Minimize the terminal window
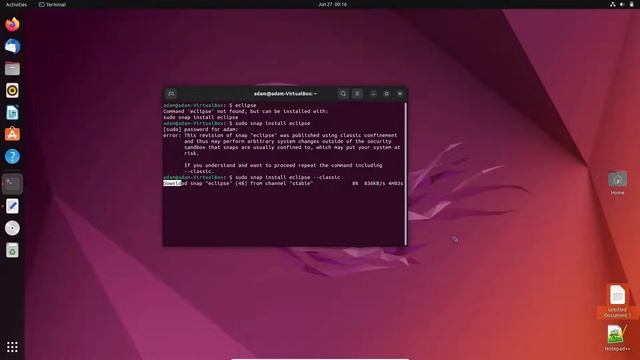 (373, 93)
